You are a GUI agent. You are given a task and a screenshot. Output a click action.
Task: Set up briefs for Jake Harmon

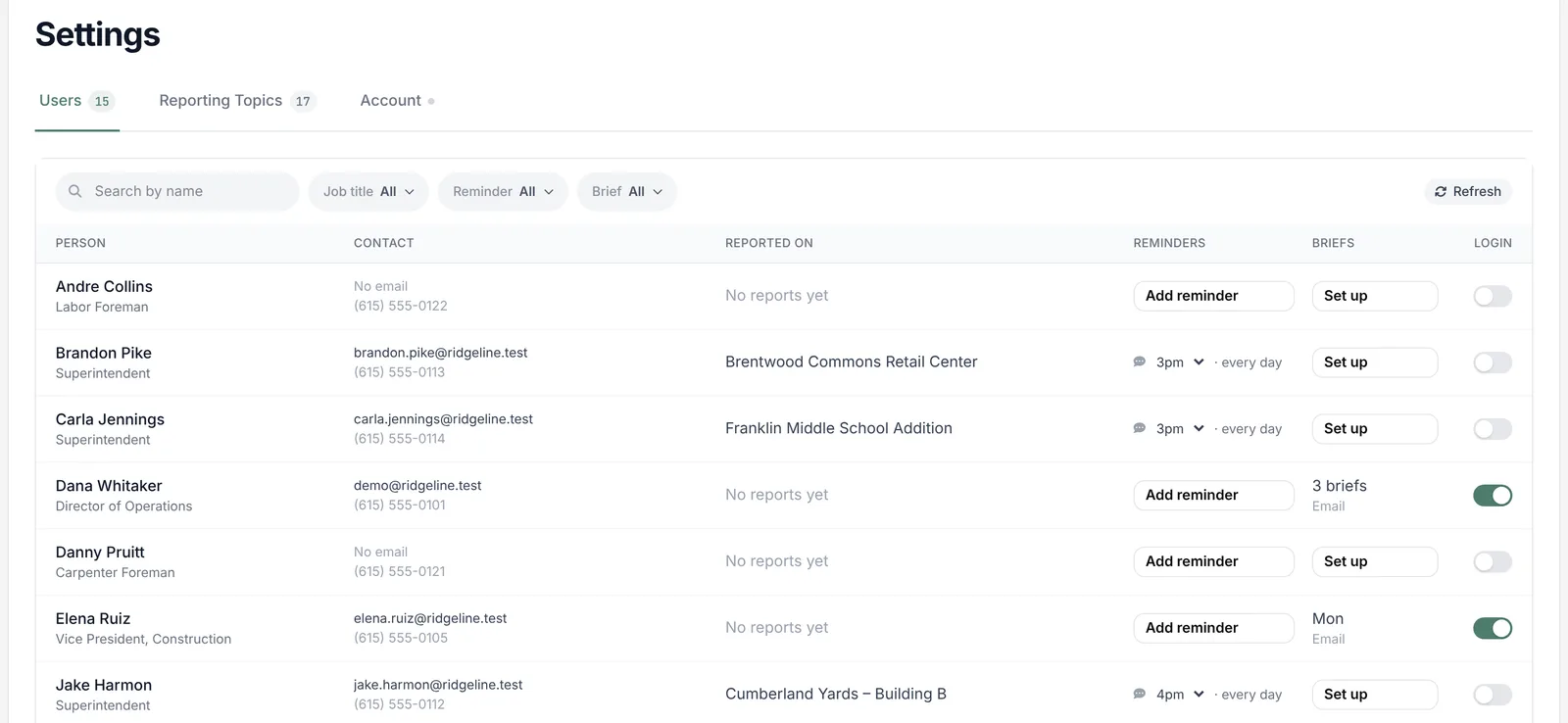point(1375,695)
